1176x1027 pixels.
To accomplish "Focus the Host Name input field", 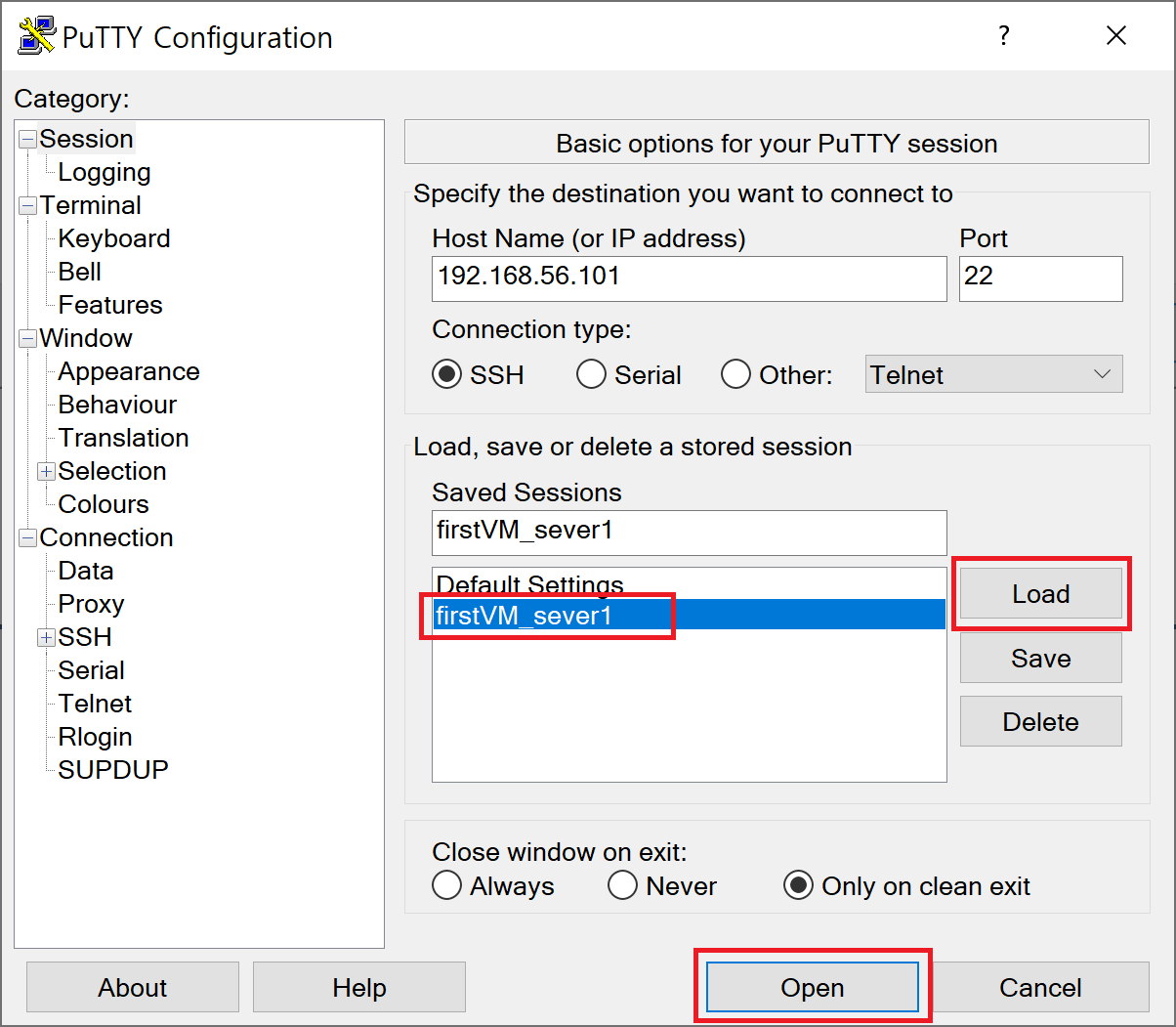I will point(689,278).
